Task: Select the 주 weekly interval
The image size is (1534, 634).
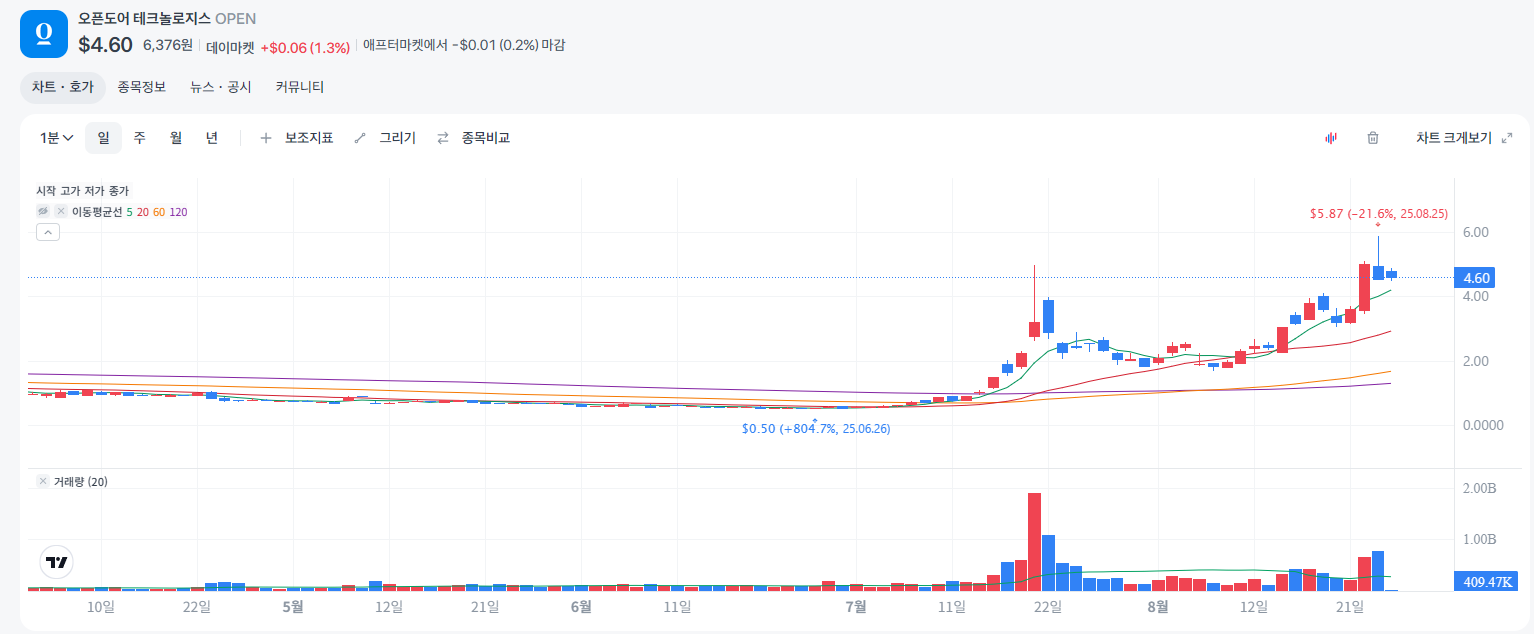Action: [140, 138]
